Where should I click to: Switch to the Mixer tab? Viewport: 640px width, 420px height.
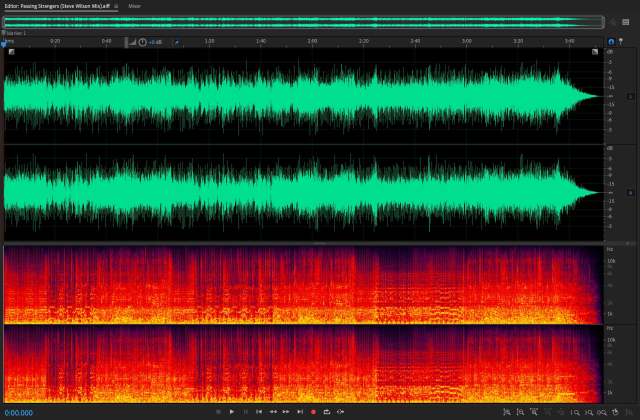coord(134,6)
